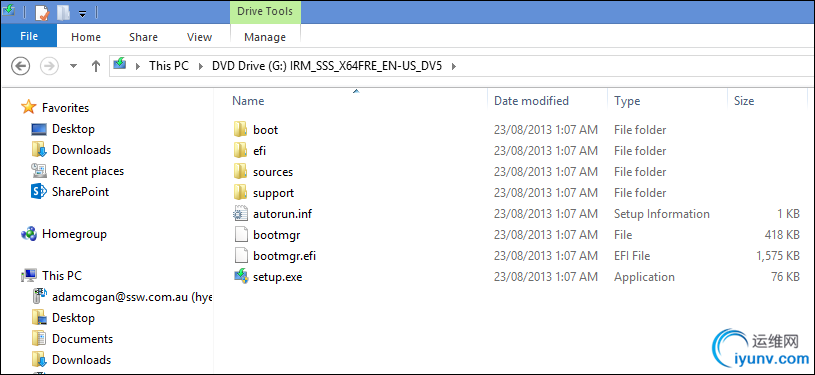Click the Forward navigation arrow

pos(49,66)
